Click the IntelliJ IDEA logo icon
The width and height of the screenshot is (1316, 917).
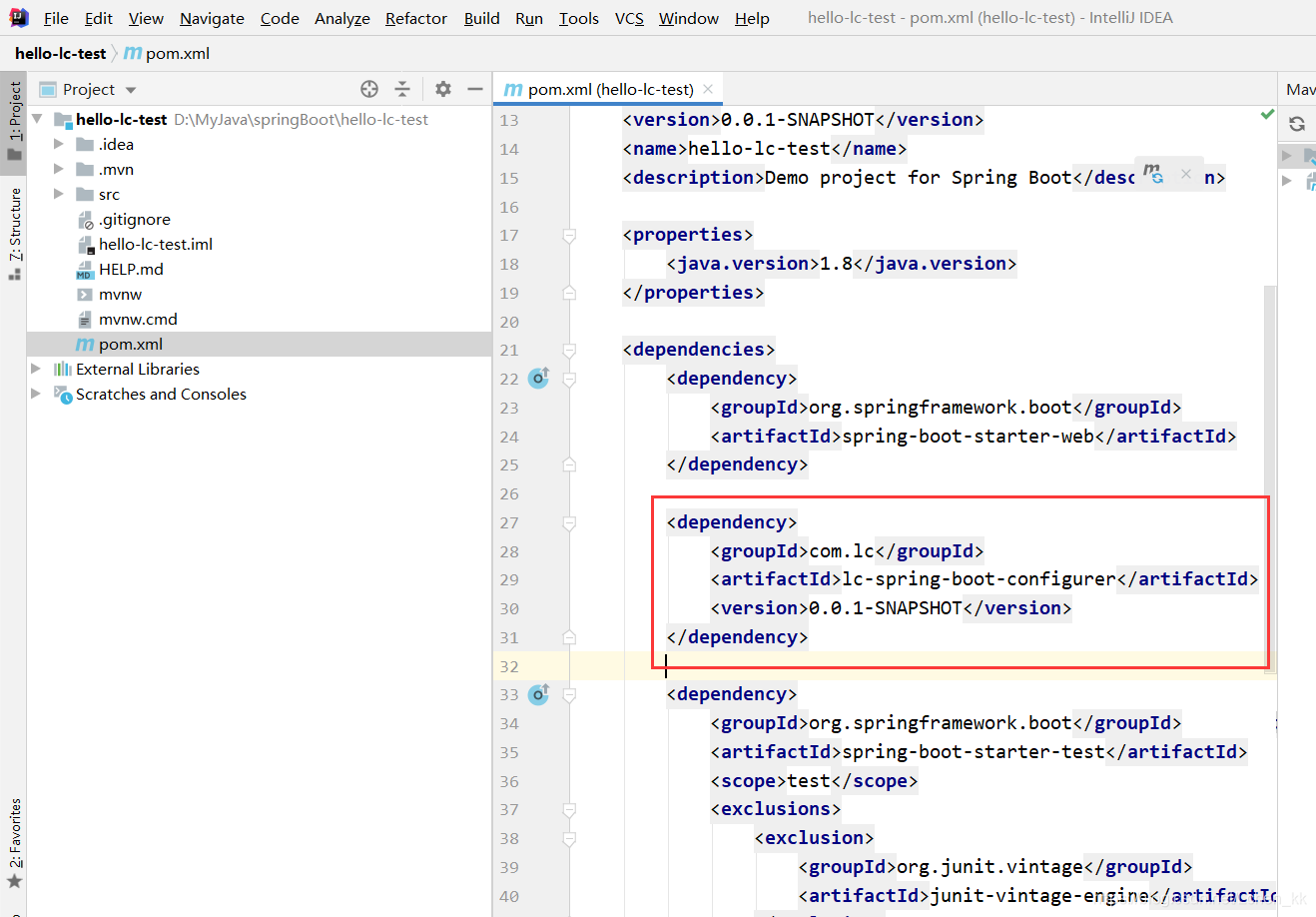click(x=19, y=17)
